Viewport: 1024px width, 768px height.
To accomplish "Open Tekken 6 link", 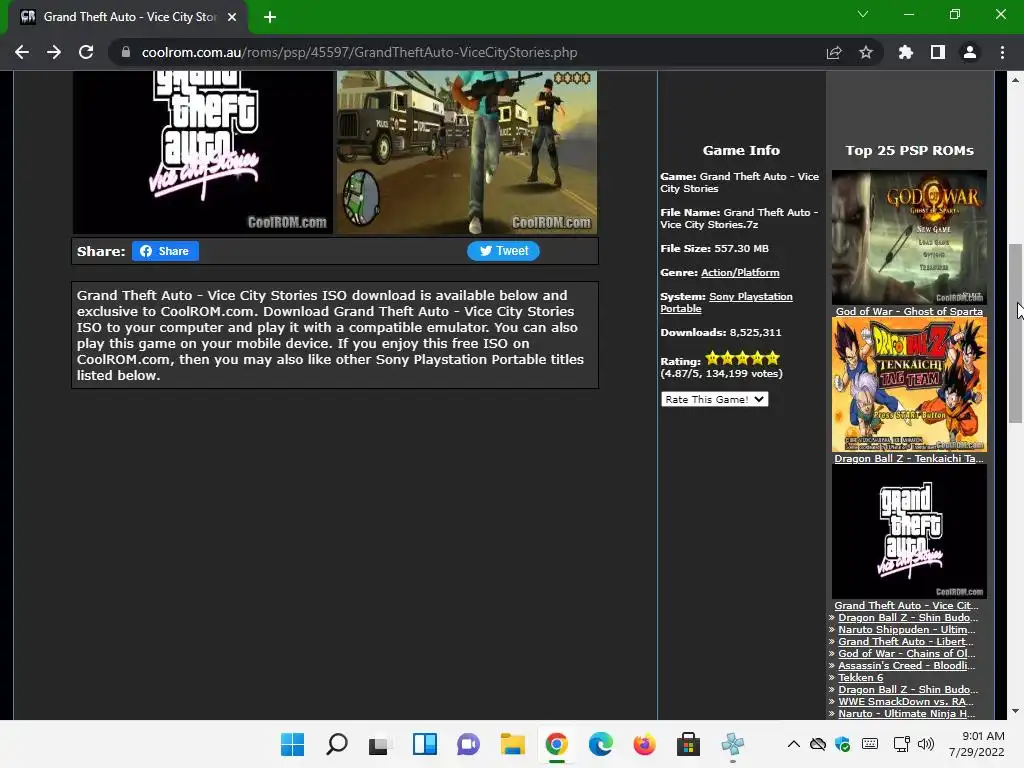I will [x=861, y=677].
